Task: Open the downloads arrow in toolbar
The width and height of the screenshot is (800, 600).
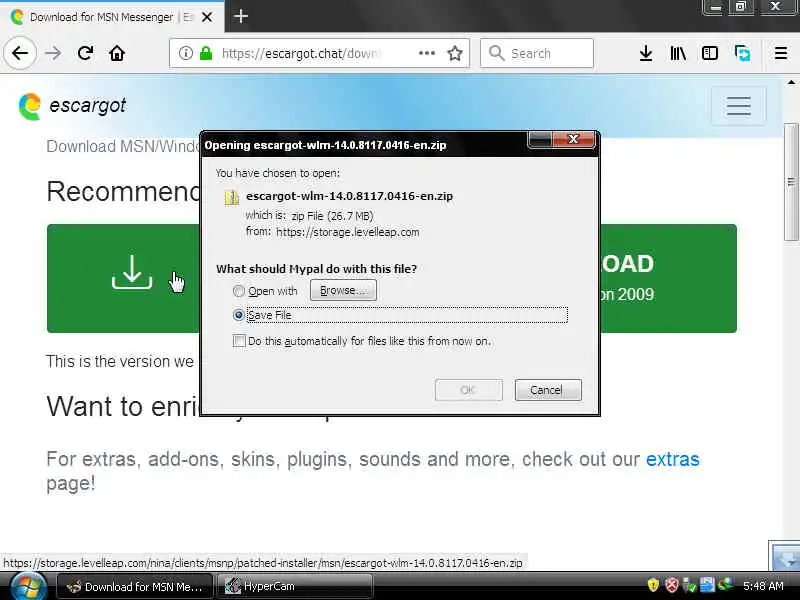Action: tap(645, 53)
